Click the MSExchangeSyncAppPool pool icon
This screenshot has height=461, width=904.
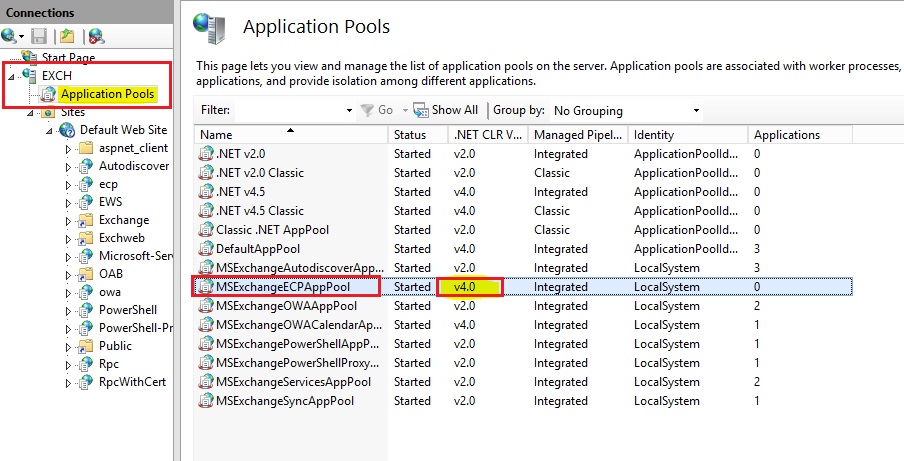click(206, 400)
